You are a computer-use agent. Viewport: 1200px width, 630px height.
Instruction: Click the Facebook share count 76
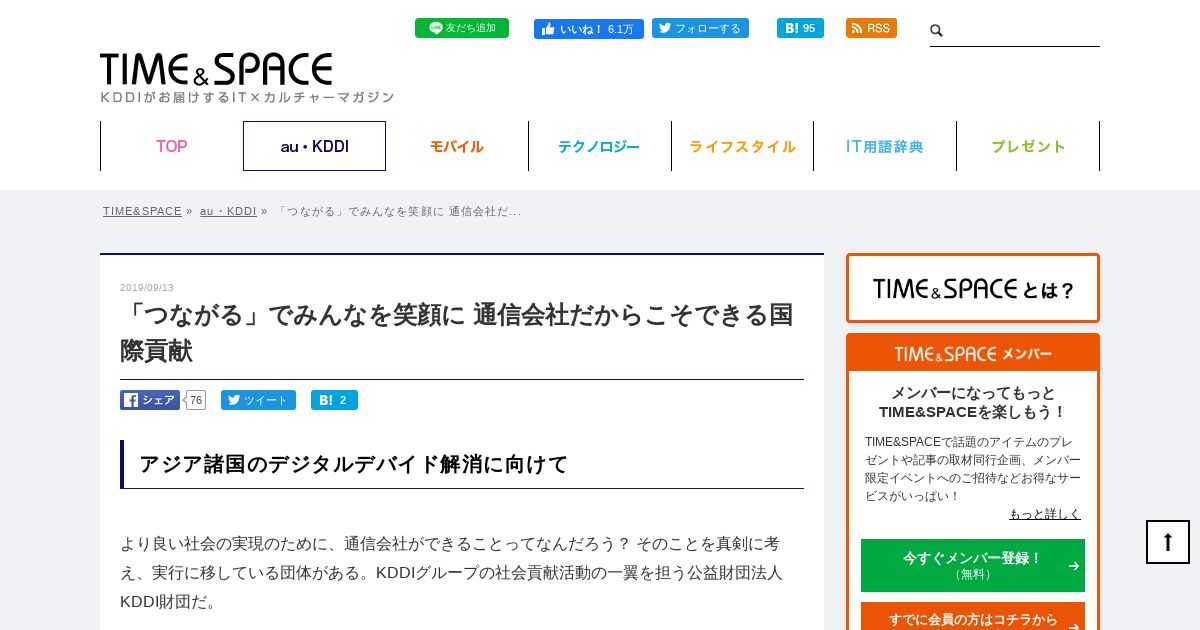tap(196, 400)
